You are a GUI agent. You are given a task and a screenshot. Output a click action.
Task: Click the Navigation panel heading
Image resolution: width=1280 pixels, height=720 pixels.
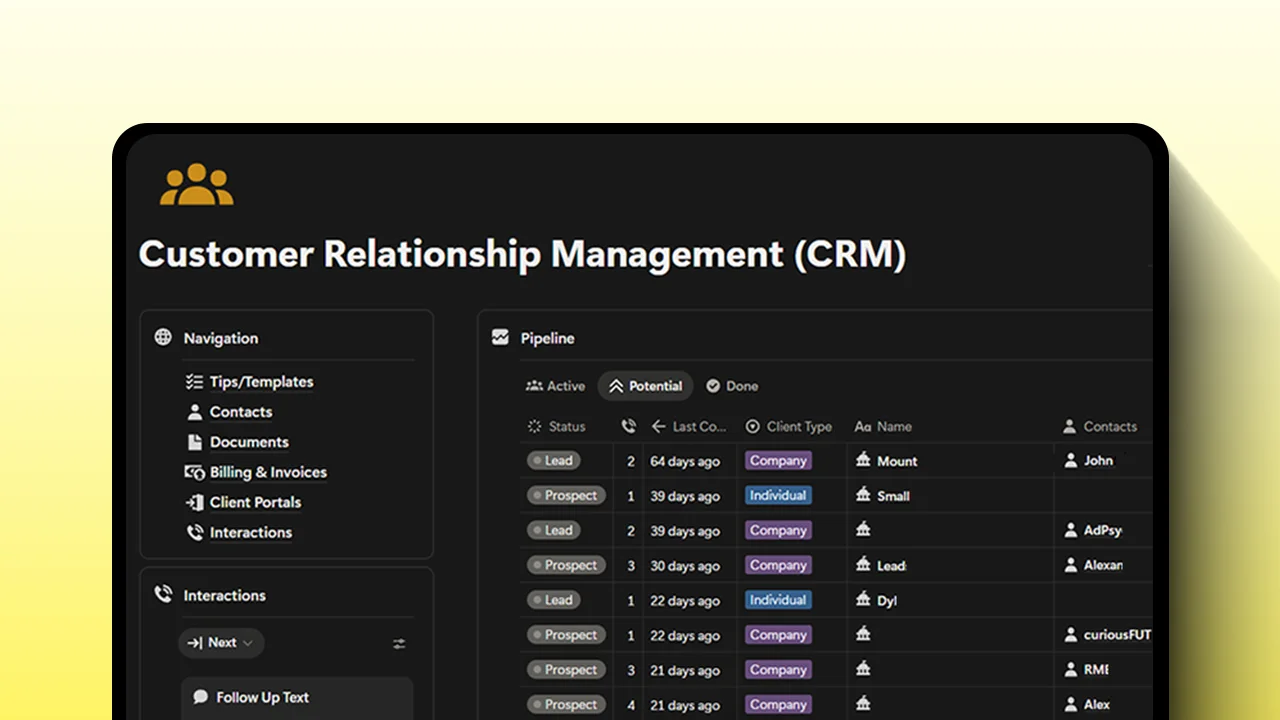point(220,338)
